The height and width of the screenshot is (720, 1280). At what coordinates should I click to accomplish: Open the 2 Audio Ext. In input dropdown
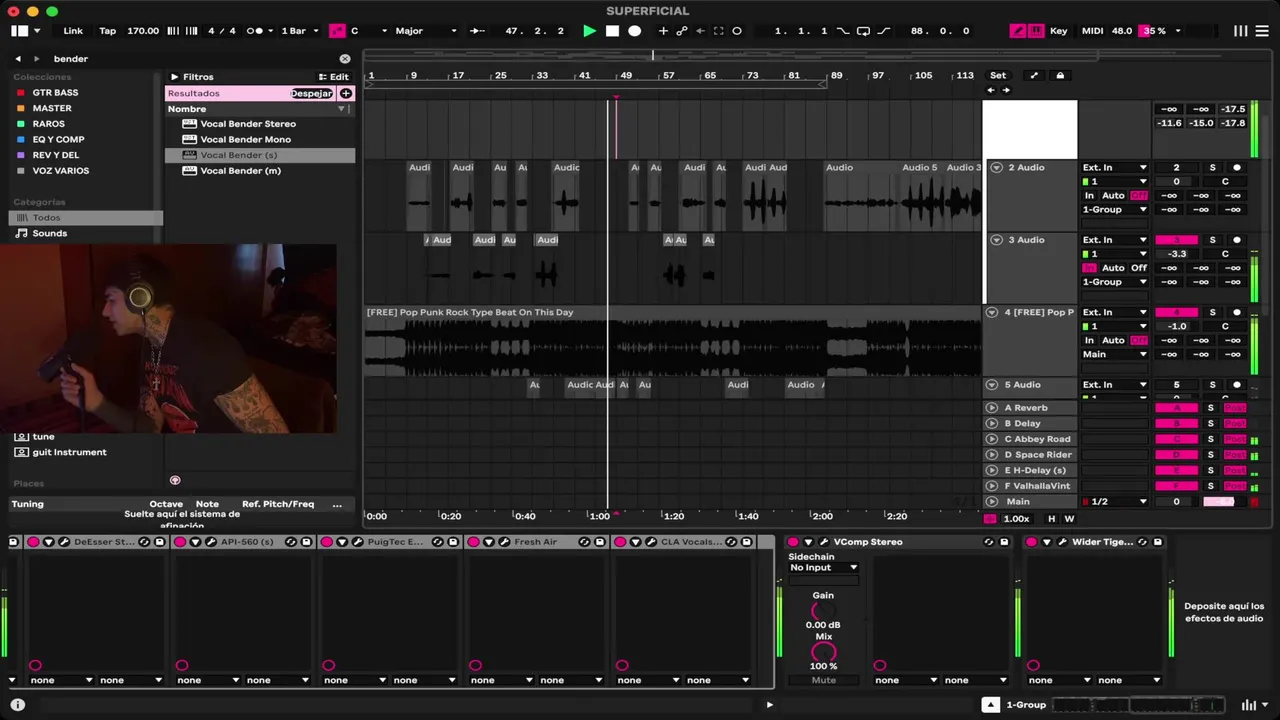point(1114,168)
